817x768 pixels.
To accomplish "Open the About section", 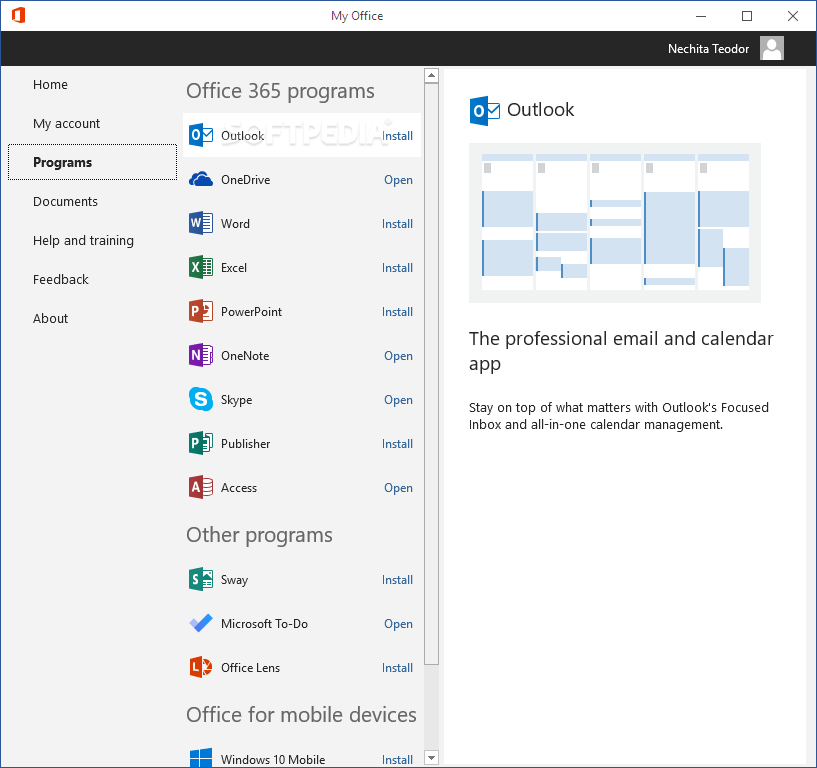I will tap(50, 318).
